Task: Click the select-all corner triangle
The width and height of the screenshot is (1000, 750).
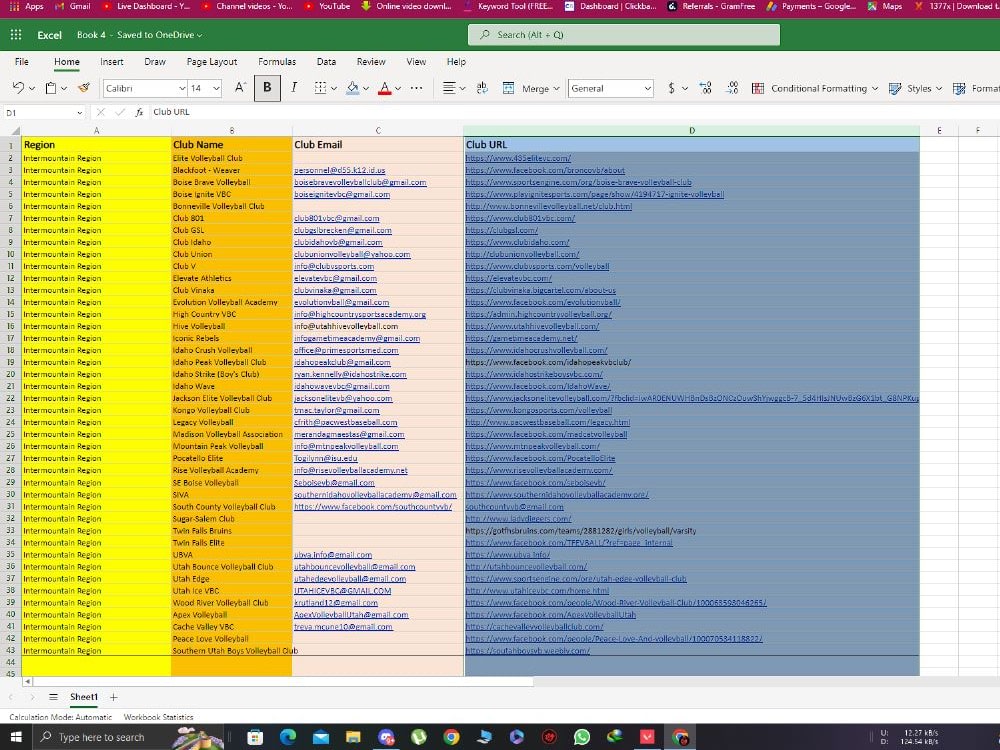Action: tap(15, 131)
